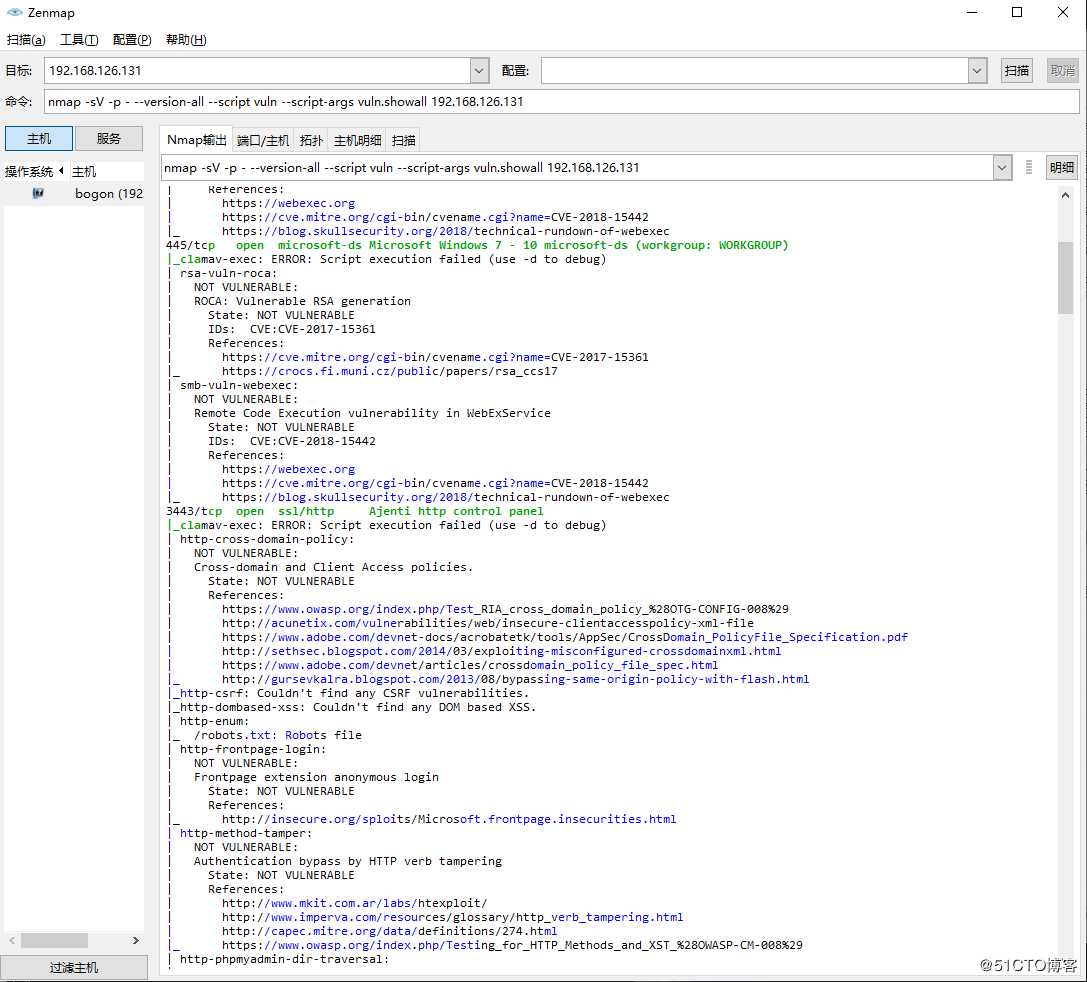1087x982 pixels.
Task: Click the host OS icon beside bogon
Action: click(x=39, y=193)
